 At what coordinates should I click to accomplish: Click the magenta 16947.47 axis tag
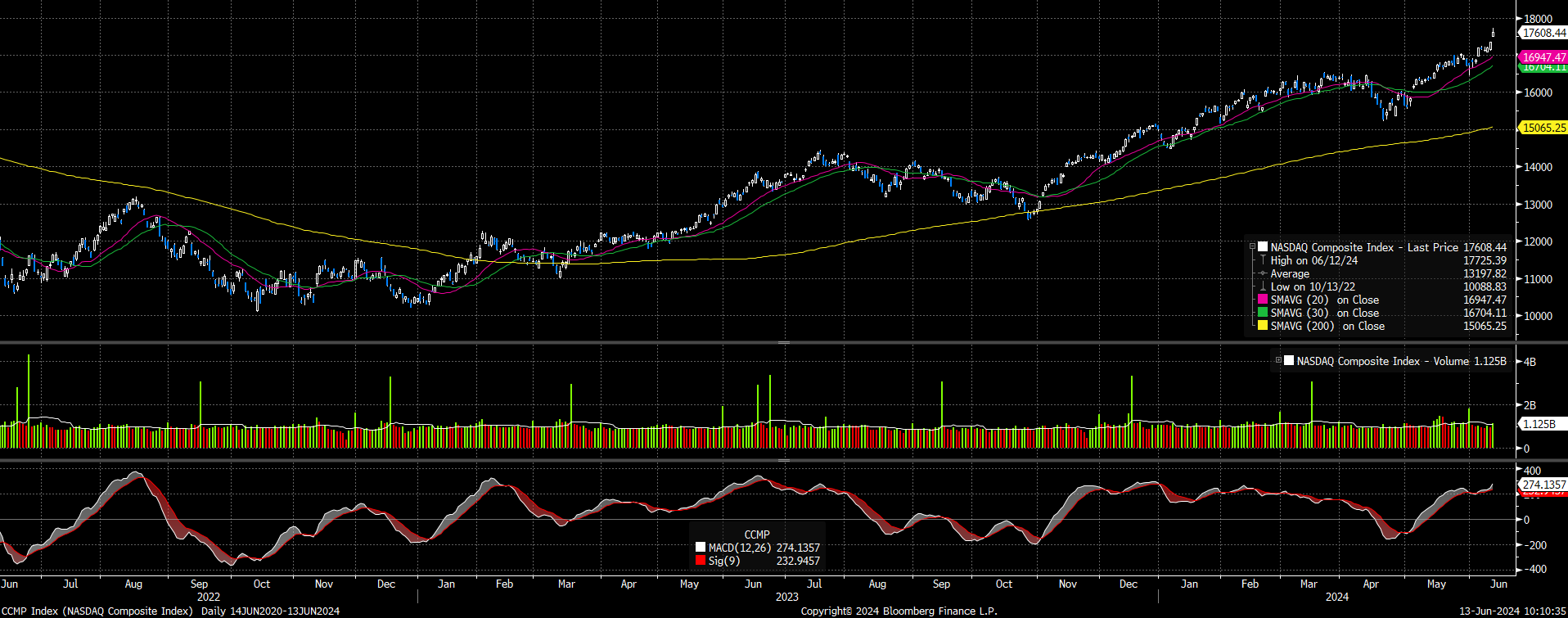point(1543,57)
